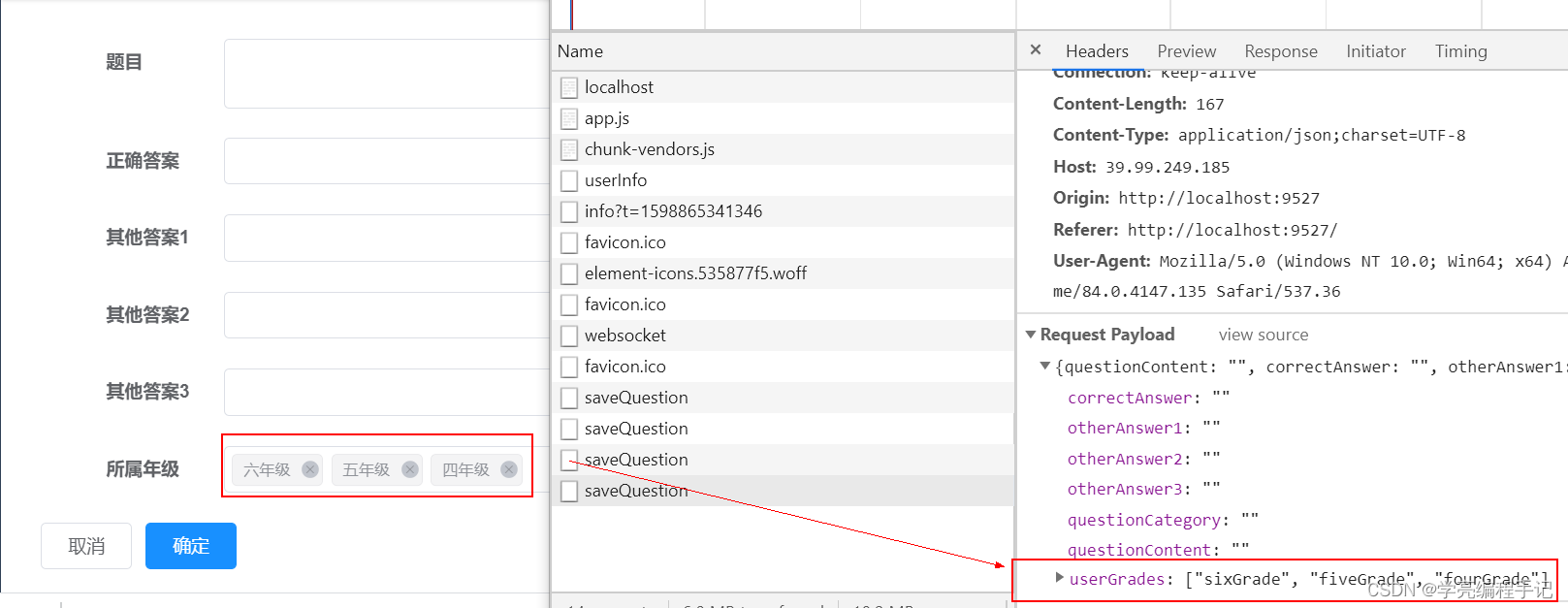Image resolution: width=1568 pixels, height=608 pixels.
Task: Click the 确定 confirm button
Action: 191,546
